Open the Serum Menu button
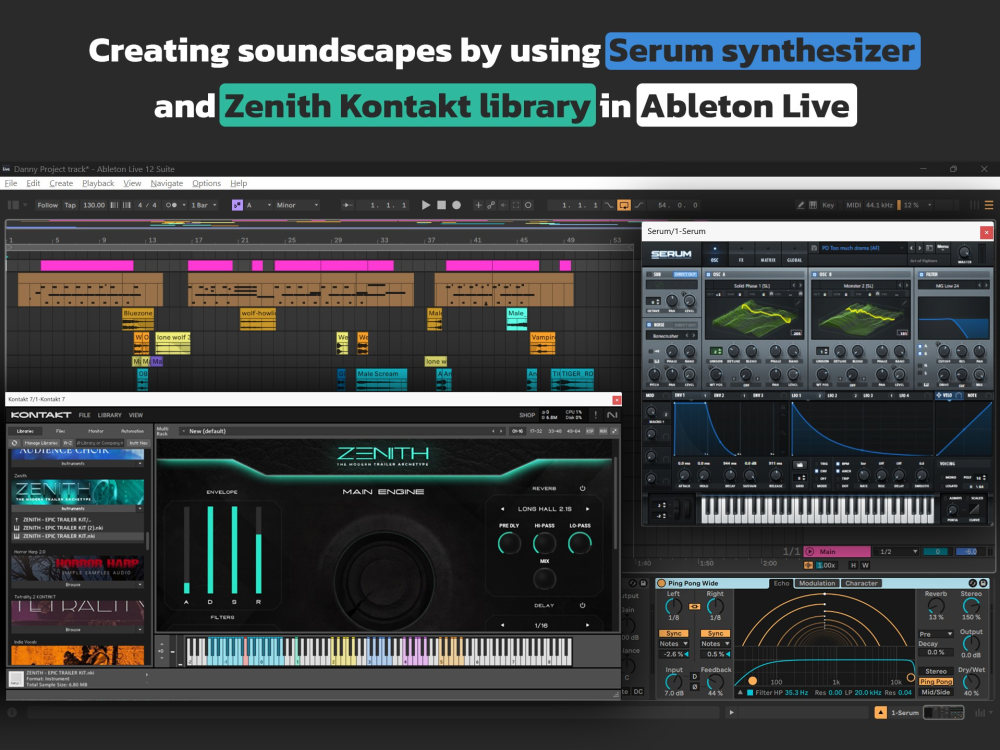 tap(943, 247)
